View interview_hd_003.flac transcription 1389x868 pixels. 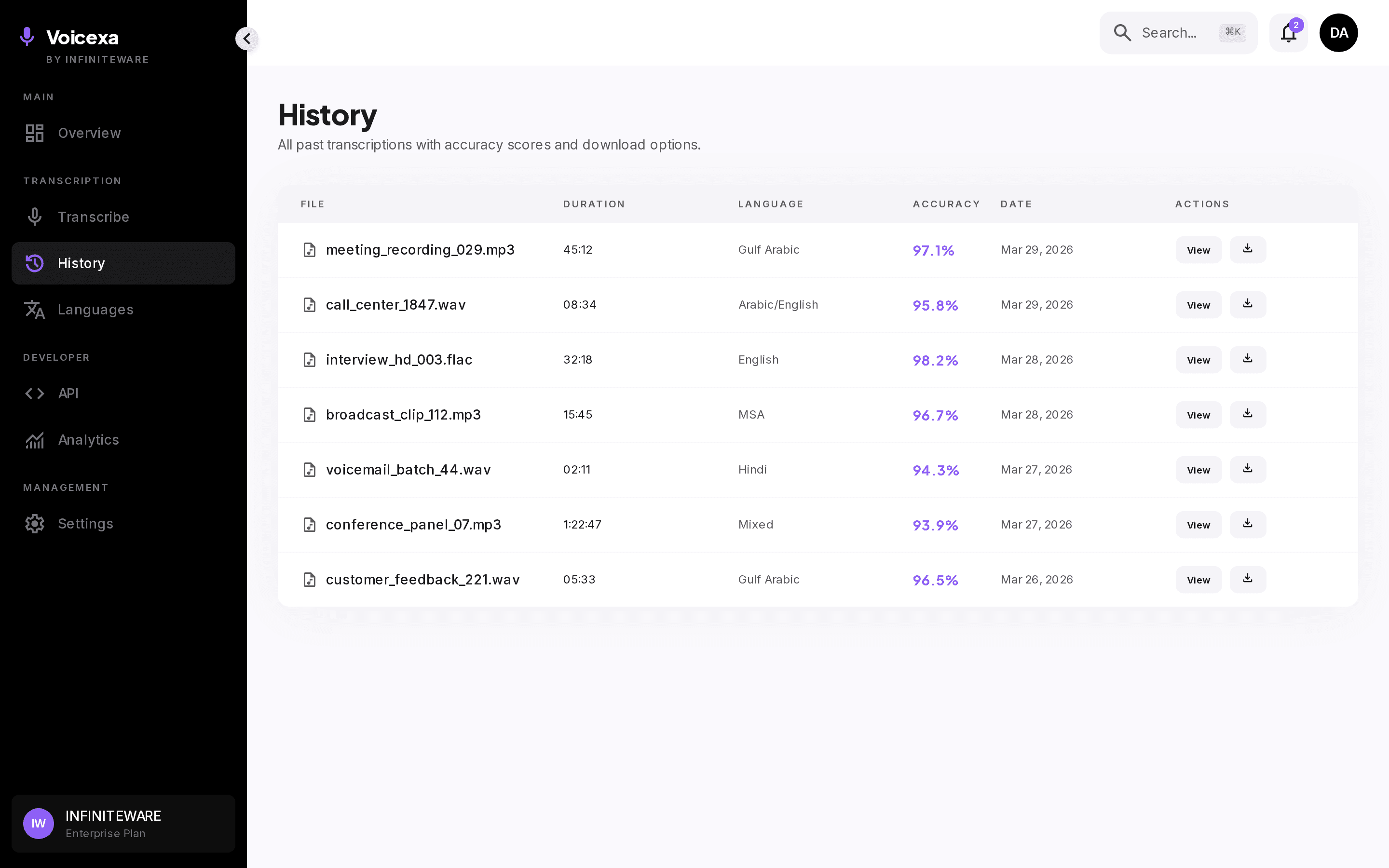pyautogui.click(x=1198, y=360)
